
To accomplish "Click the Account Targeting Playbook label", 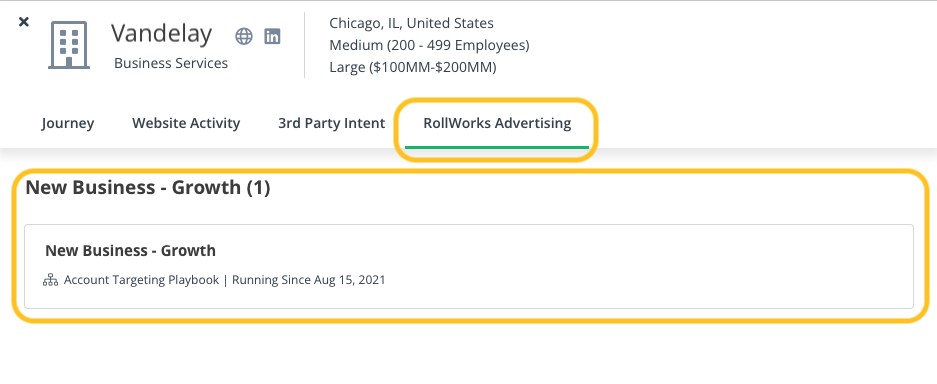I will [x=142, y=279].
